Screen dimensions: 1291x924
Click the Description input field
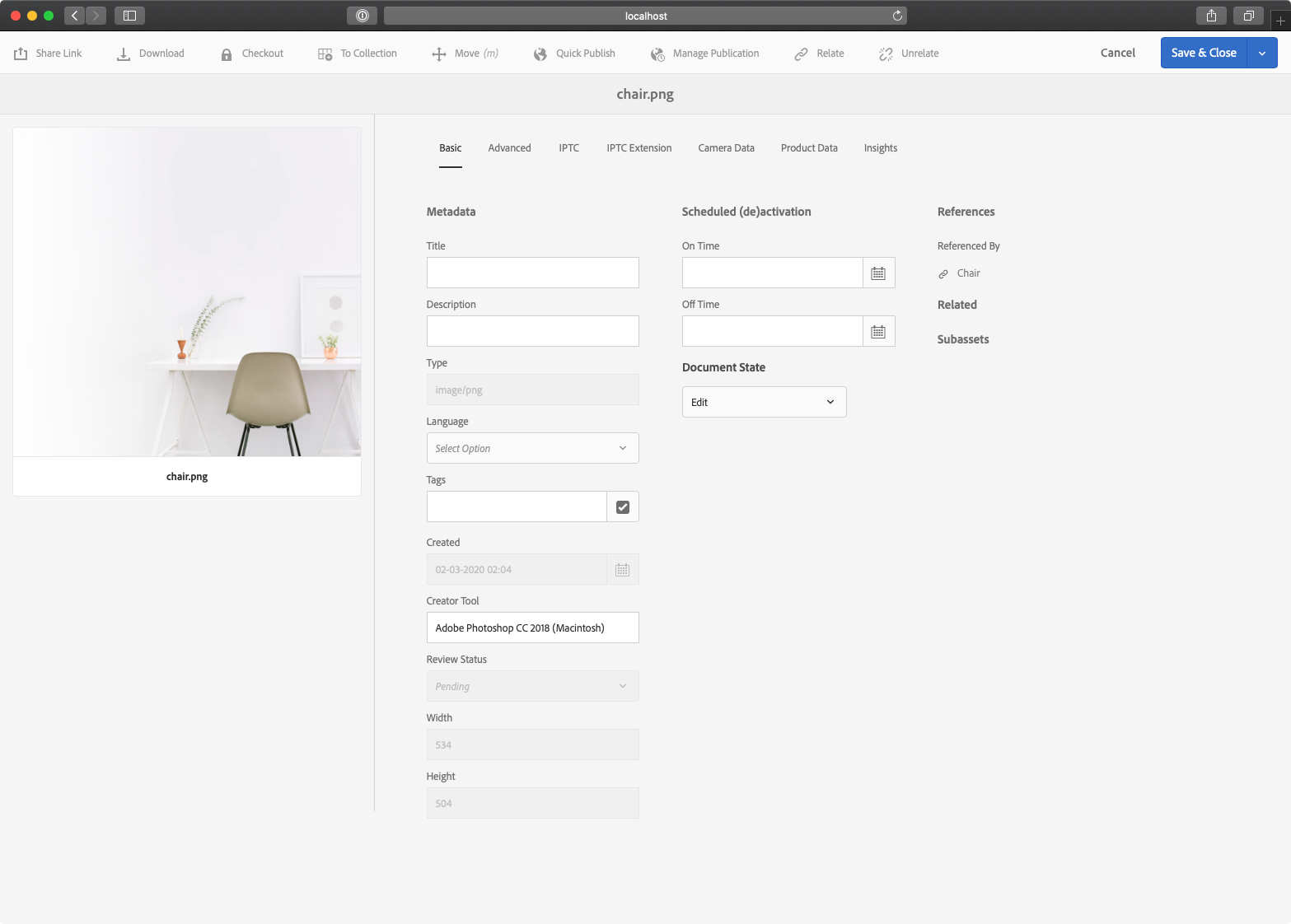(x=532, y=331)
